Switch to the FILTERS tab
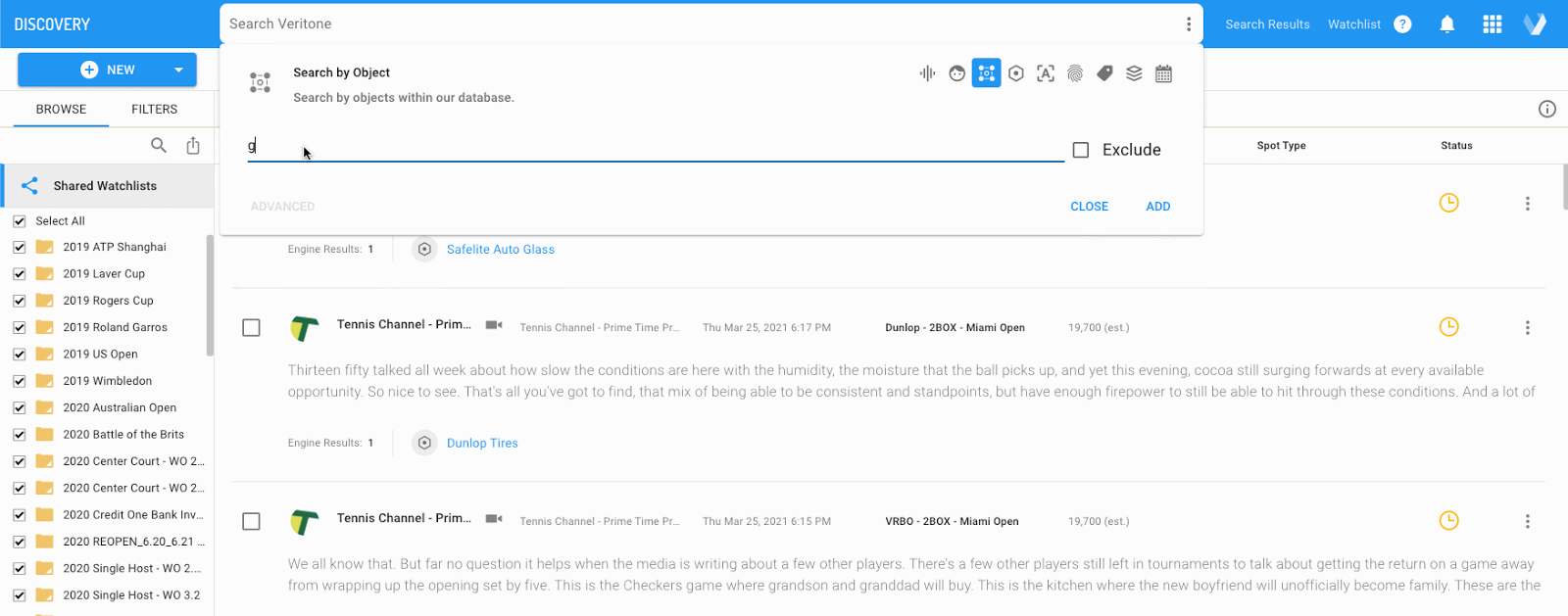Image resolution: width=1568 pixels, height=616 pixels. click(x=155, y=109)
